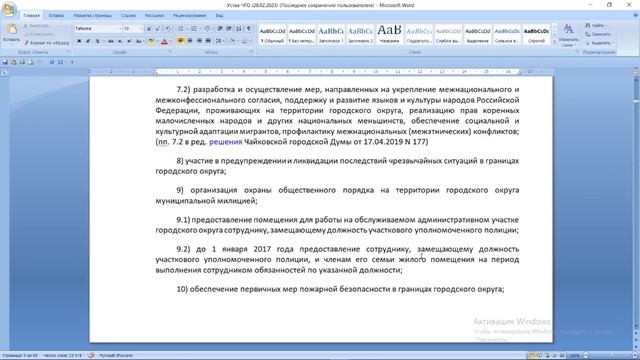Click the word count in the status bar

pyautogui.click(x=62, y=356)
